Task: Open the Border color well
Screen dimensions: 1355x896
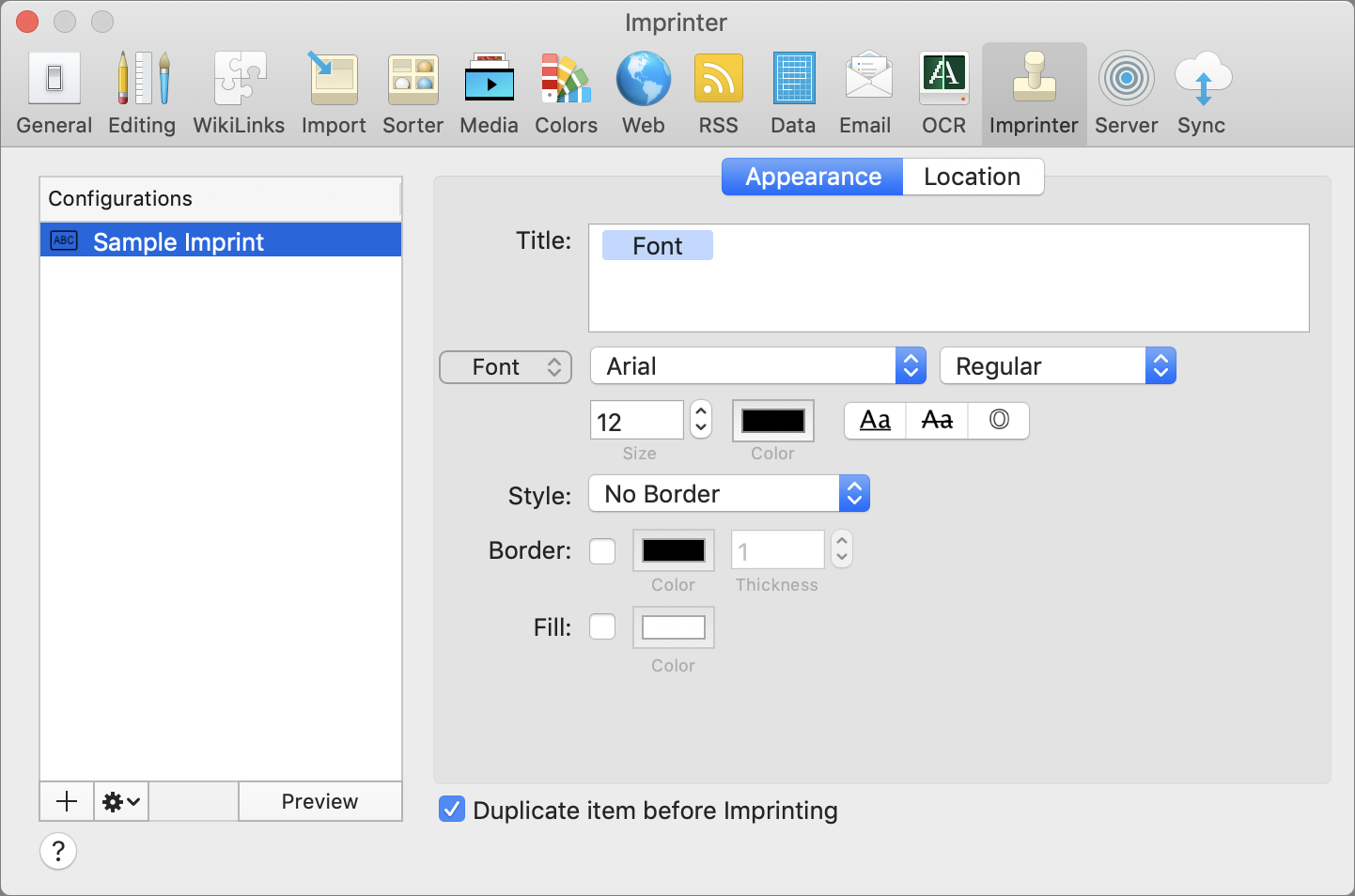Action: click(674, 550)
